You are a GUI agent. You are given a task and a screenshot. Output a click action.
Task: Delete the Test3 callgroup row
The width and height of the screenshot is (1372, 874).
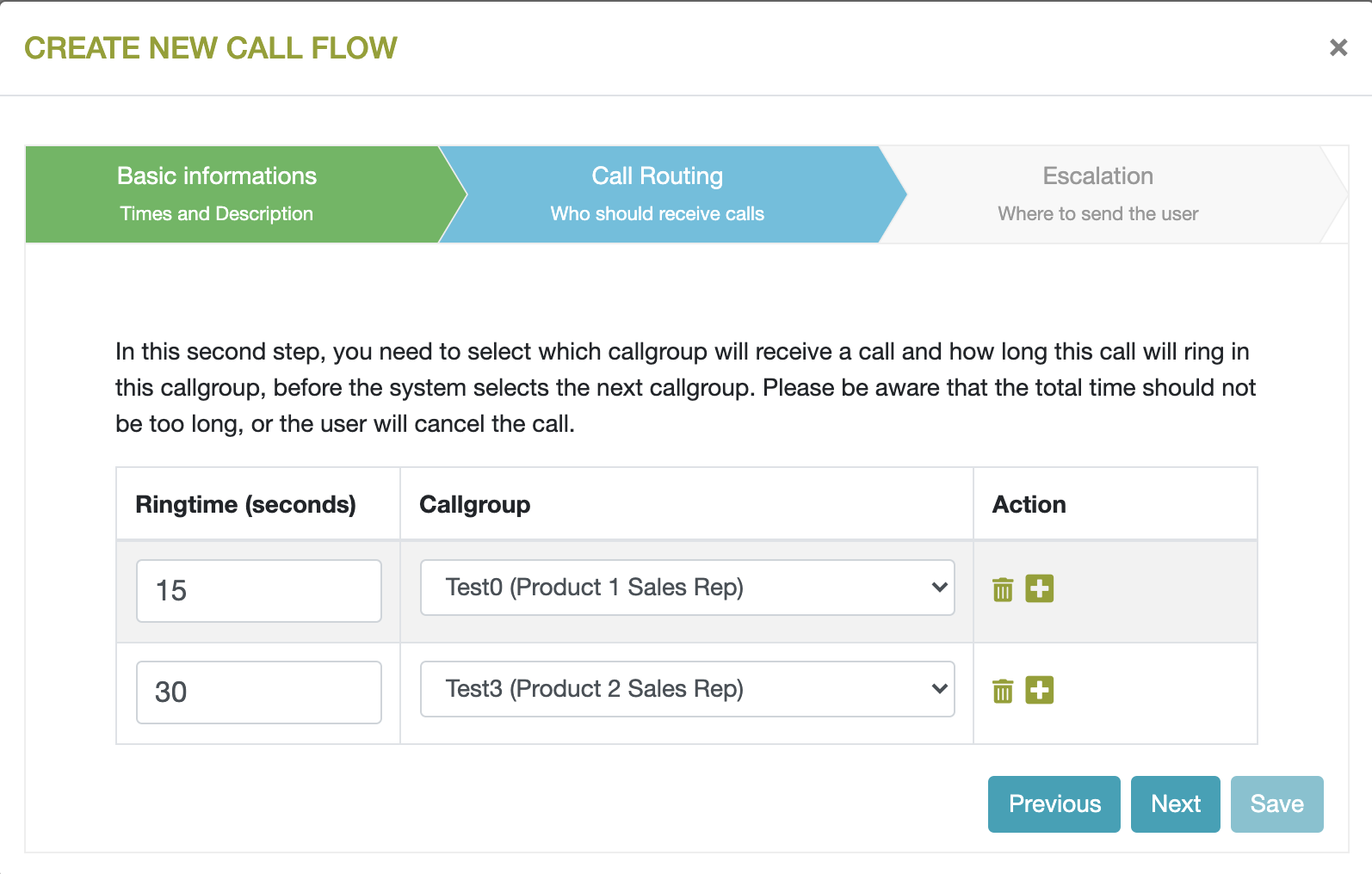pyautogui.click(x=1003, y=691)
